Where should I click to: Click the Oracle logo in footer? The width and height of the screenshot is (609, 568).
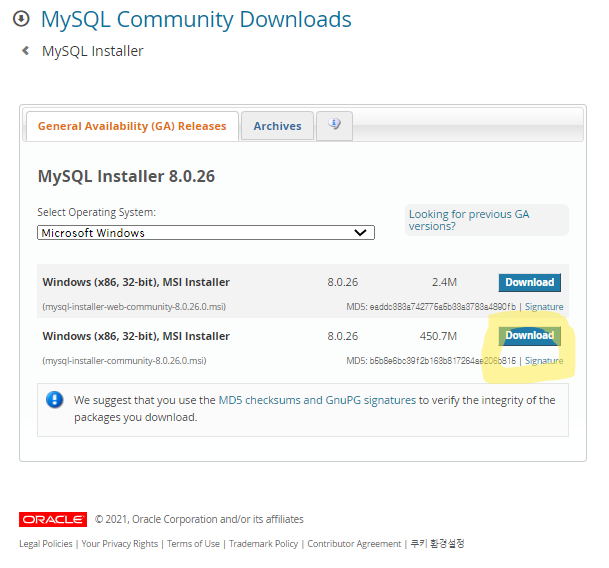(x=53, y=519)
